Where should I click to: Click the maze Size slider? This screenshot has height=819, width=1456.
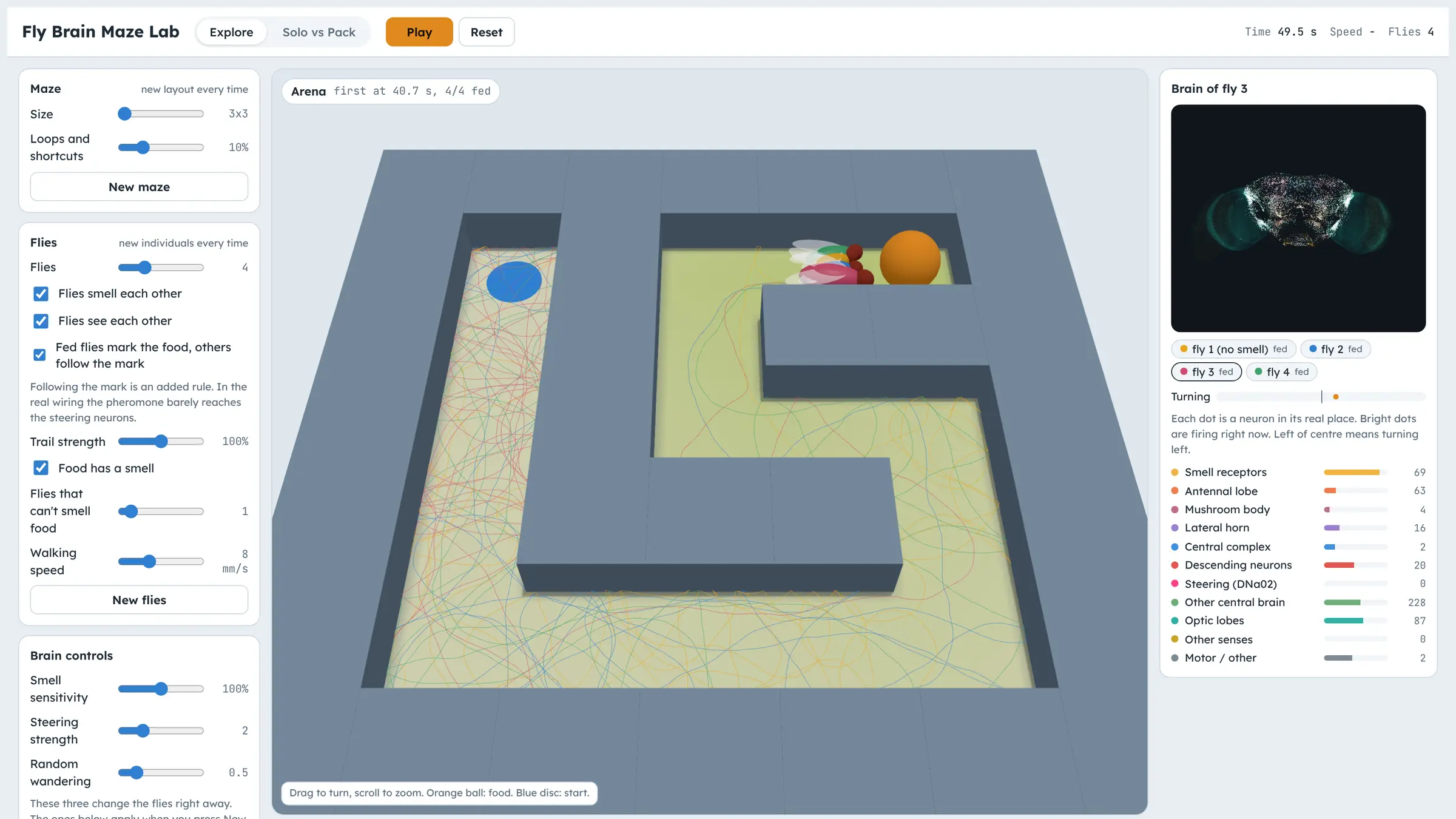tap(161, 114)
